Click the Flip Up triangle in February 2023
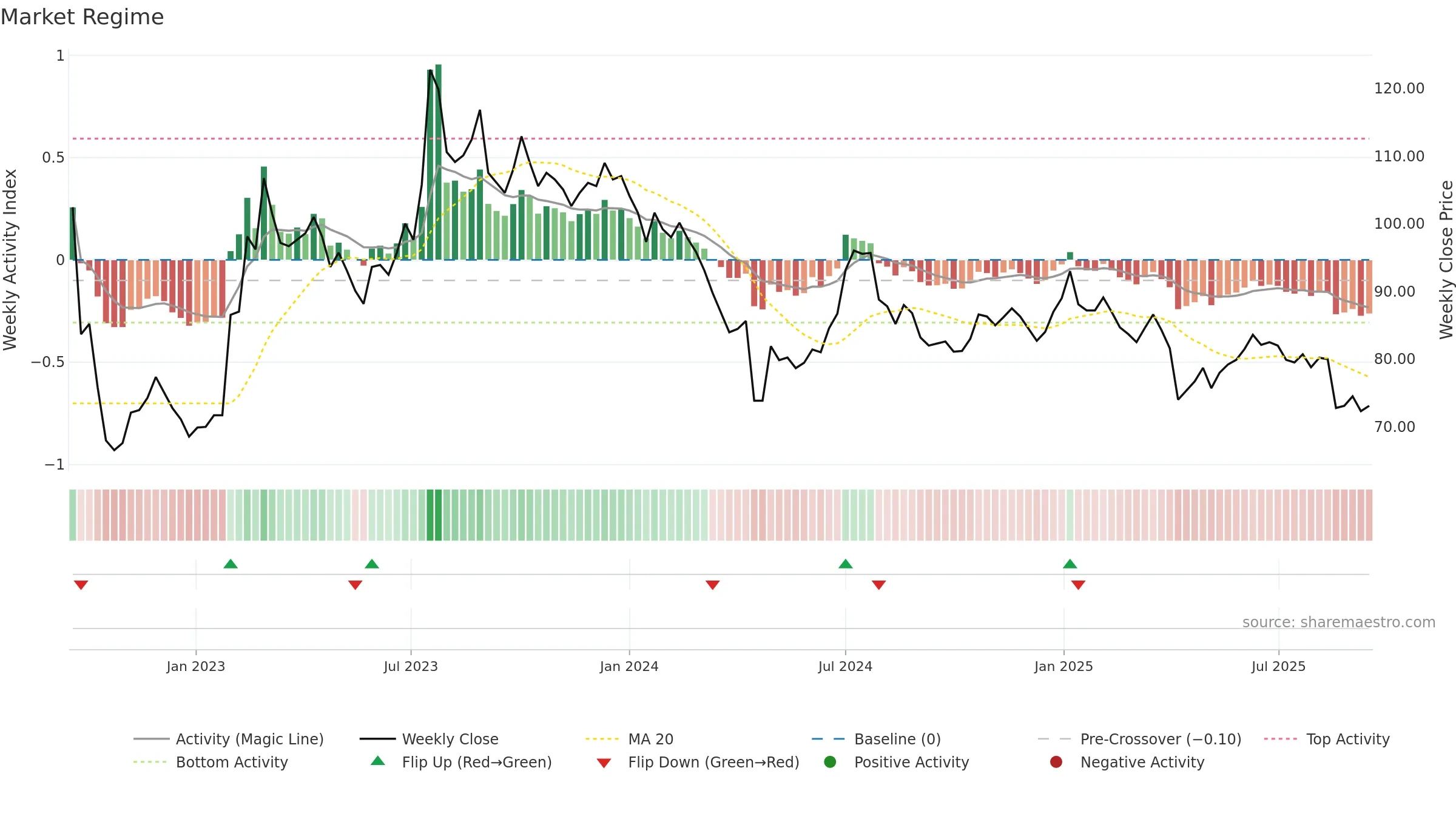Image resolution: width=1456 pixels, height=819 pixels. [231, 564]
